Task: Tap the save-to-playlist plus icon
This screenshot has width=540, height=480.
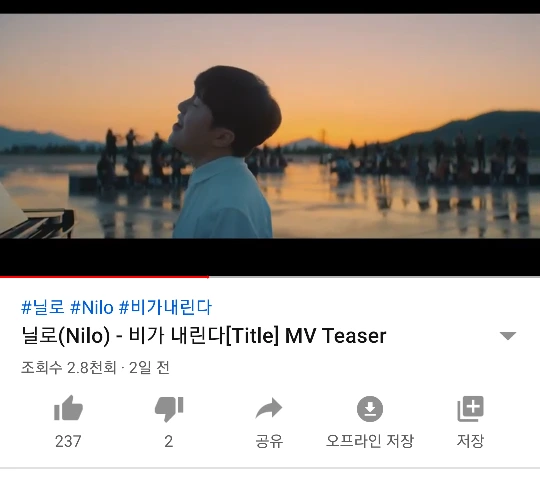Action: 470,408
